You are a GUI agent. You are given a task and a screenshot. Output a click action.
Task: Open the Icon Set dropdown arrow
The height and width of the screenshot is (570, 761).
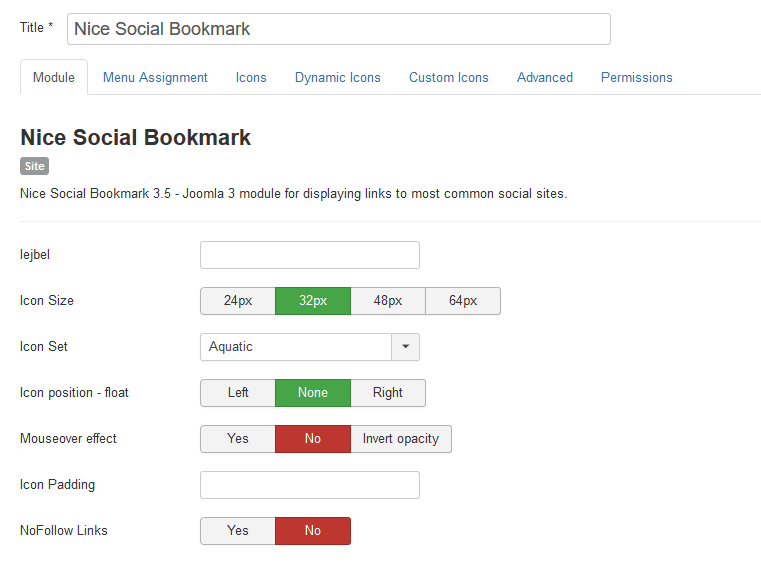click(x=405, y=347)
